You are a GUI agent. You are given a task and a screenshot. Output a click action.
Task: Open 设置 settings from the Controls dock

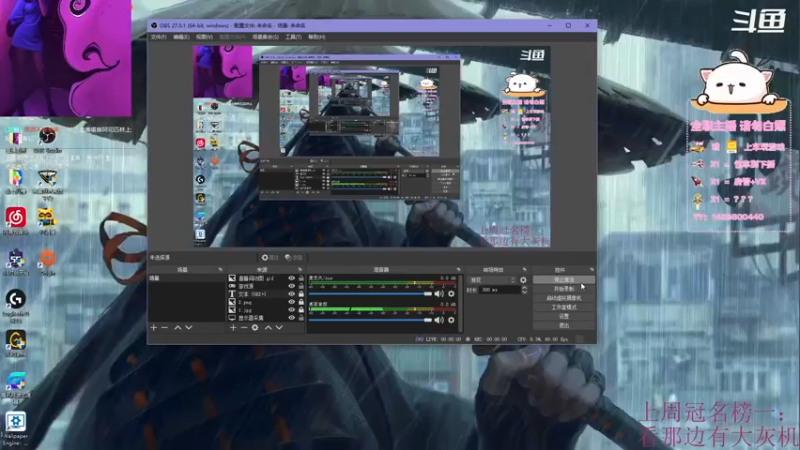pyautogui.click(x=564, y=316)
